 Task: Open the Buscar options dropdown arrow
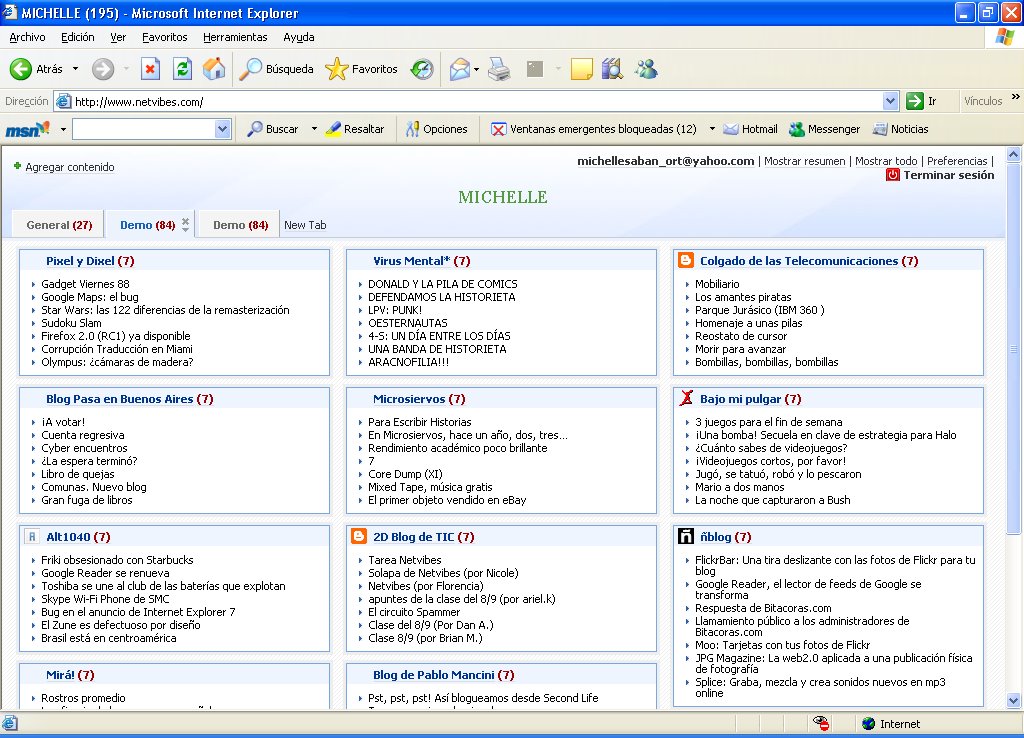(x=314, y=129)
